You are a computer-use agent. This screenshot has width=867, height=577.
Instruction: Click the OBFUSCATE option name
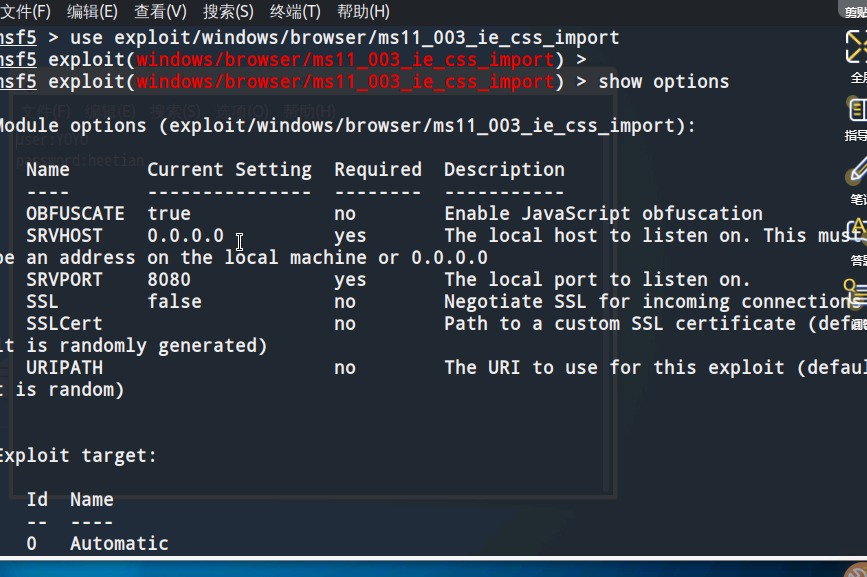(75, 214)
